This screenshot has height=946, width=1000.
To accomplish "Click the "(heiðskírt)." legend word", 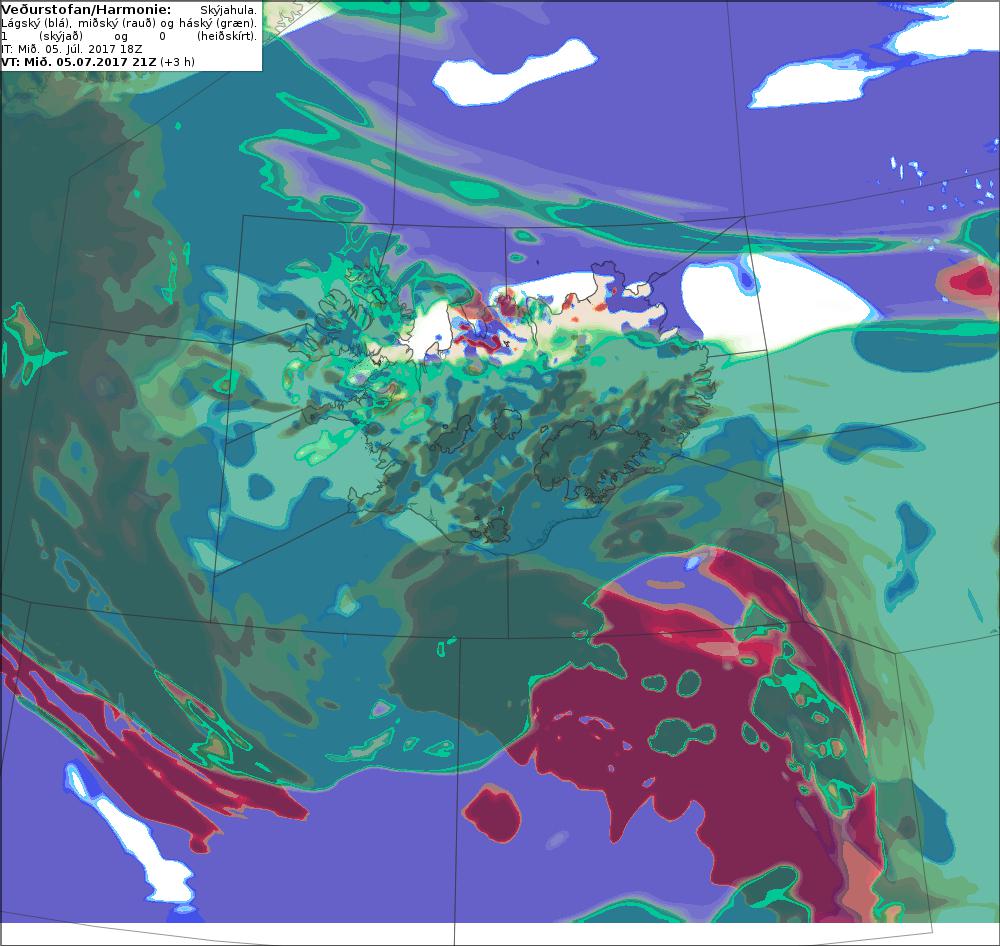I will click(x=227, y=36).
